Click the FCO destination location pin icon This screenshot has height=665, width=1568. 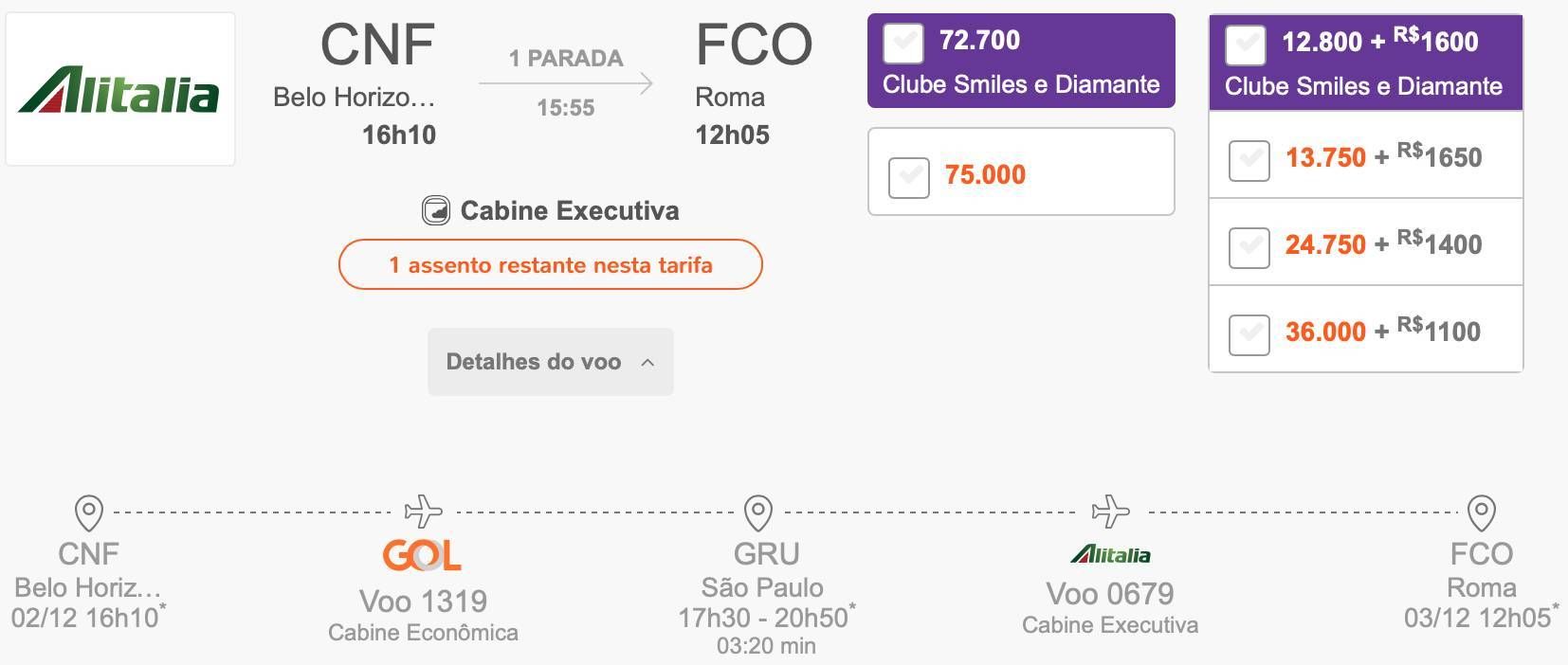click(x=1481, y=512)
